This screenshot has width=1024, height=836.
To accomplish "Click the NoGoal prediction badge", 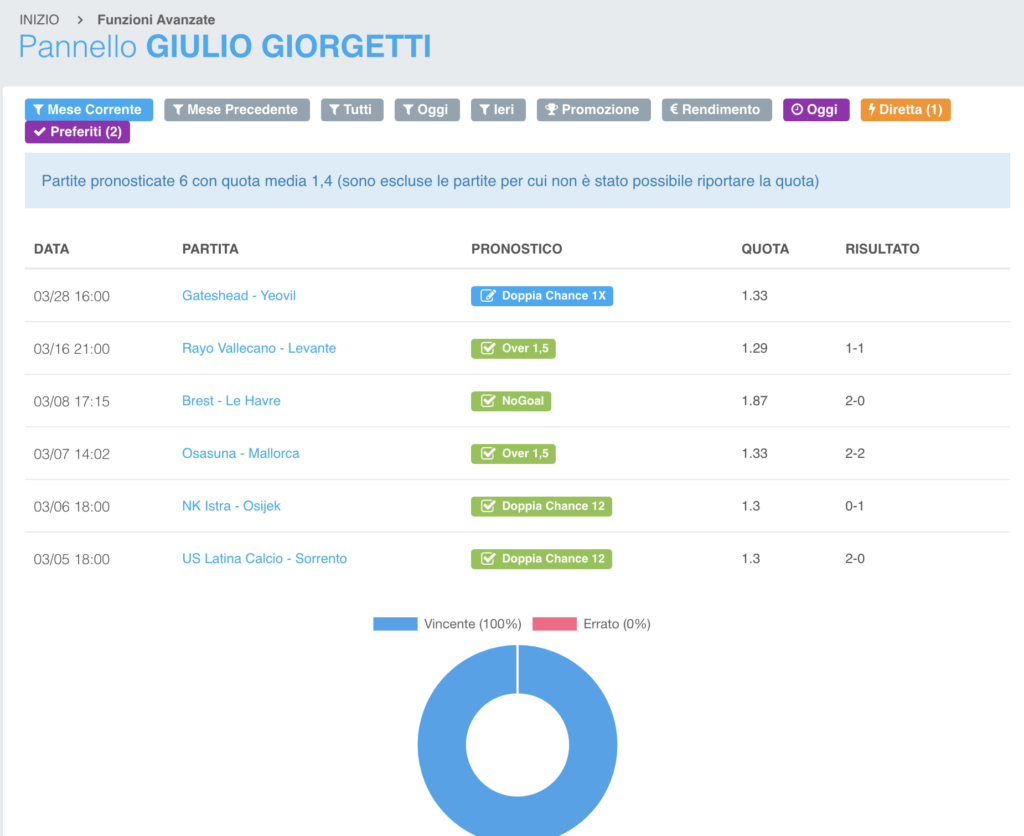I will (x=511, y=401).
